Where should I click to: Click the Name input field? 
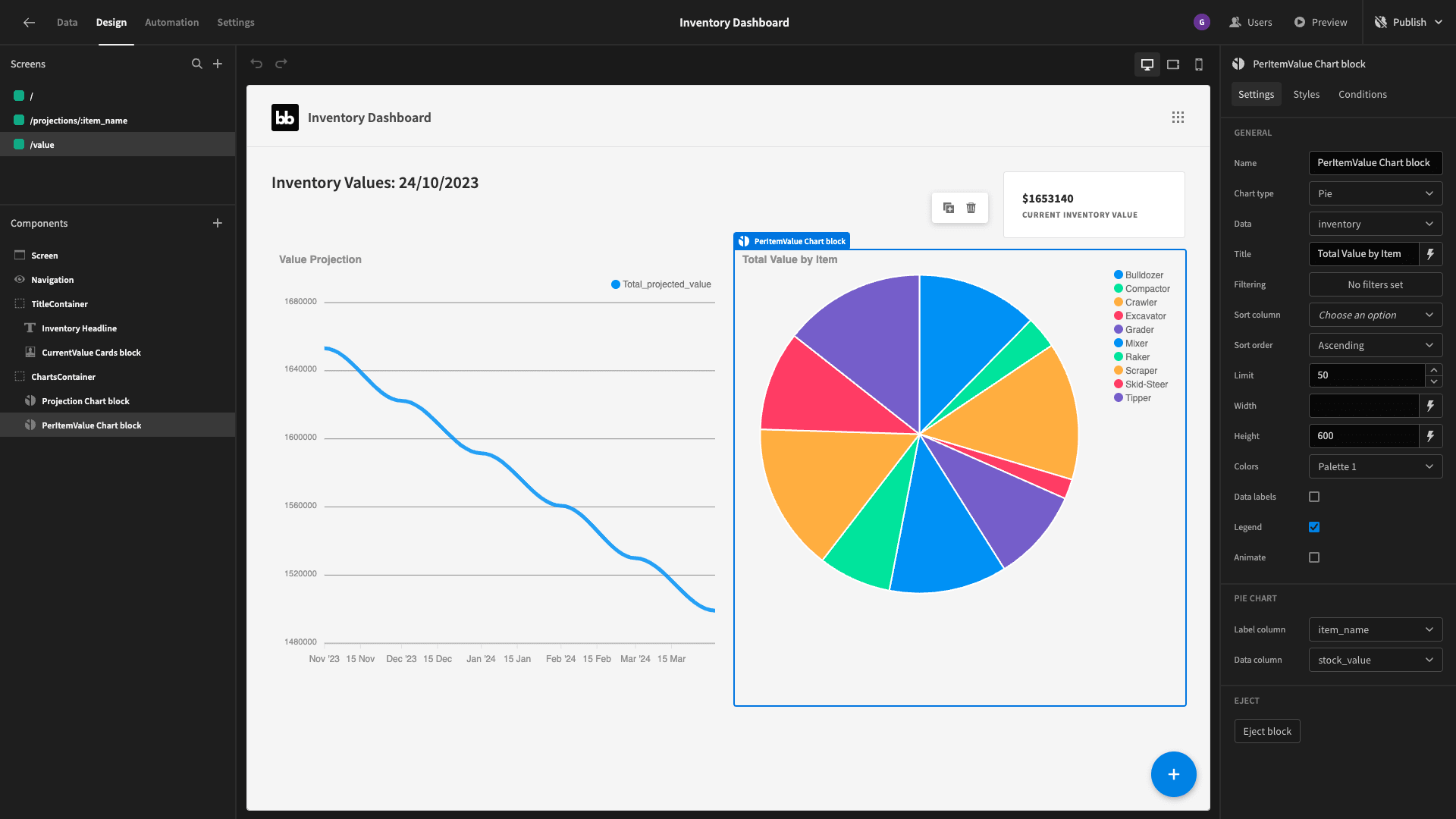point(1376,163)
